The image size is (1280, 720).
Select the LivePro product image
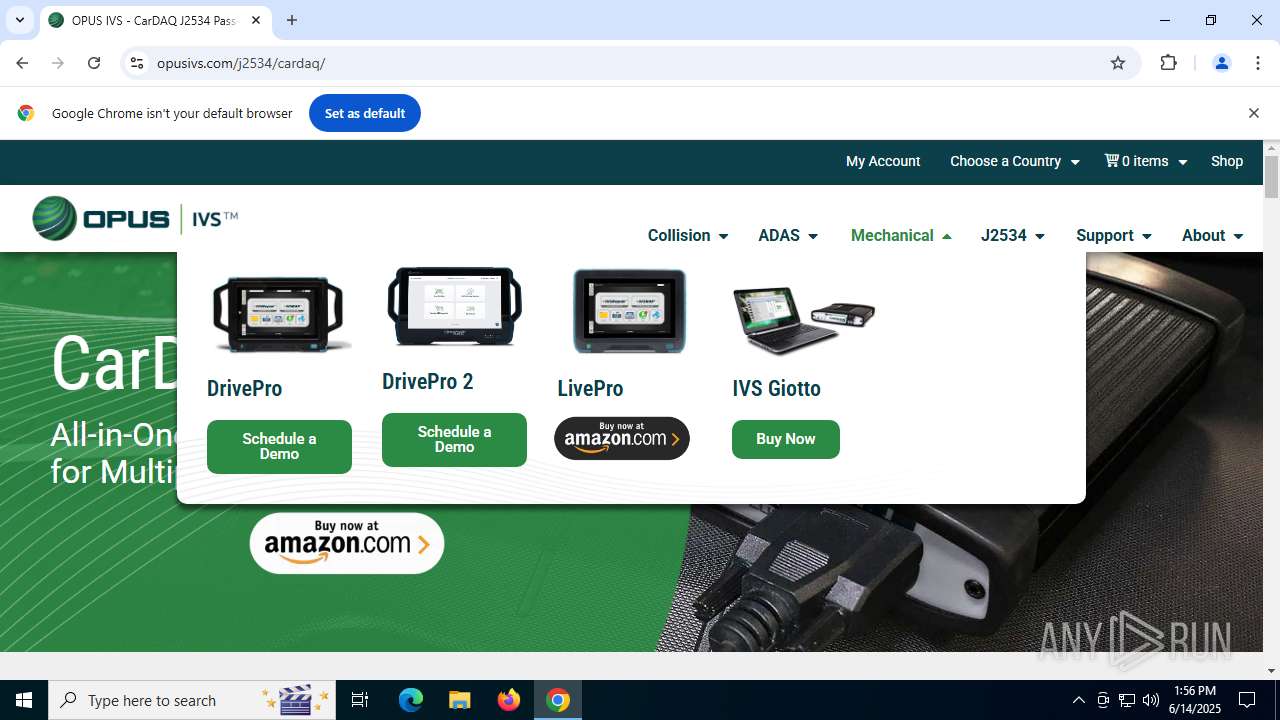(x=629, y=311)
